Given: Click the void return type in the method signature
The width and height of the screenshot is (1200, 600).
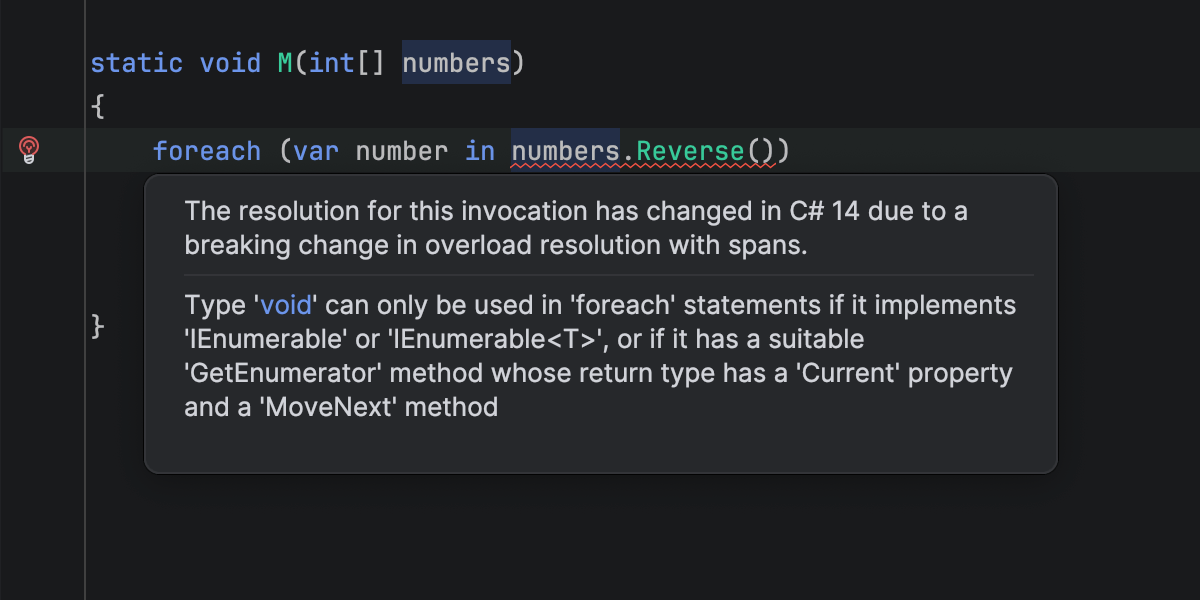Looking at the screenshot, I should coord(230,63).
